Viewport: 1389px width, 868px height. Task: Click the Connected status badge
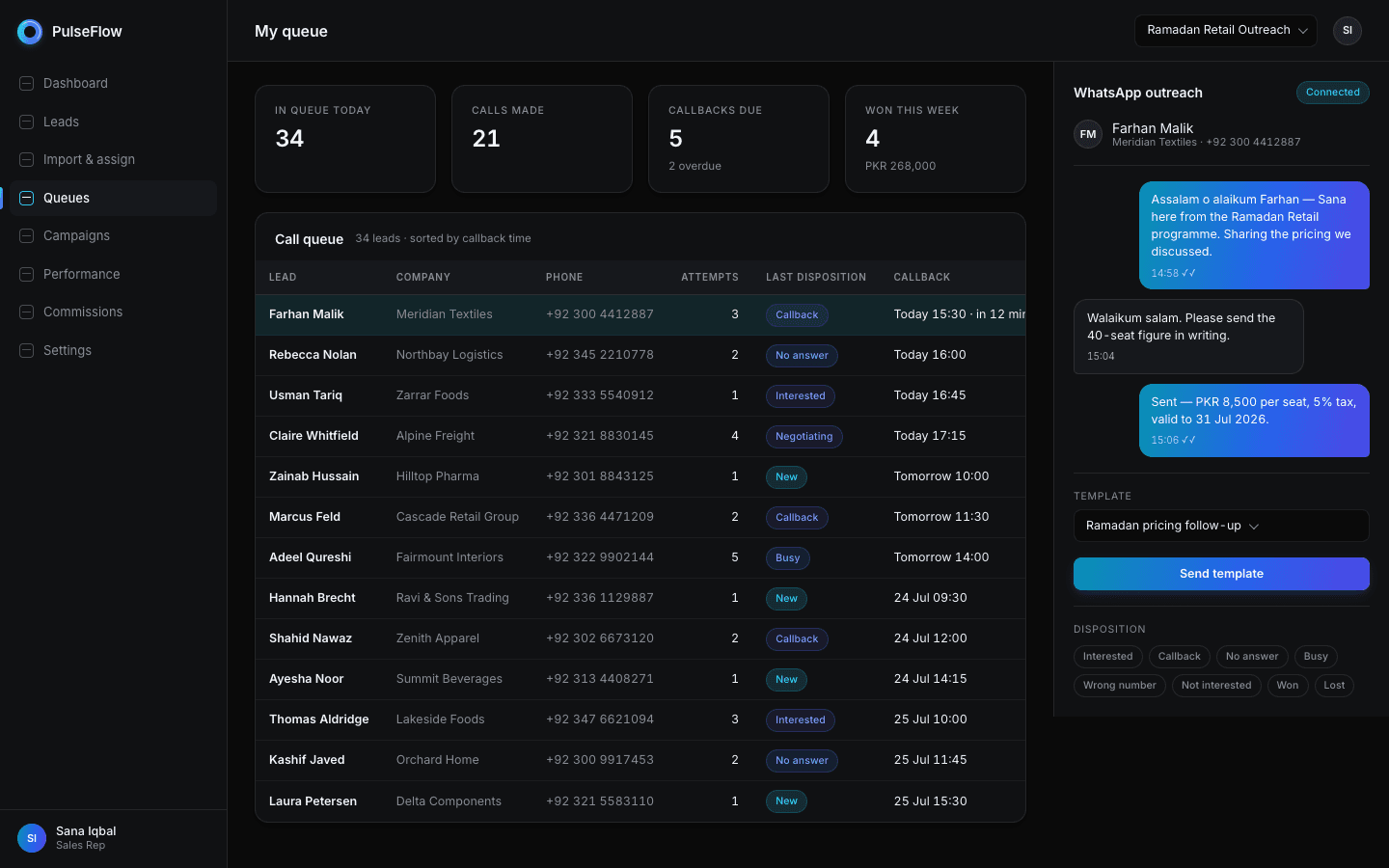[1333, 93]
